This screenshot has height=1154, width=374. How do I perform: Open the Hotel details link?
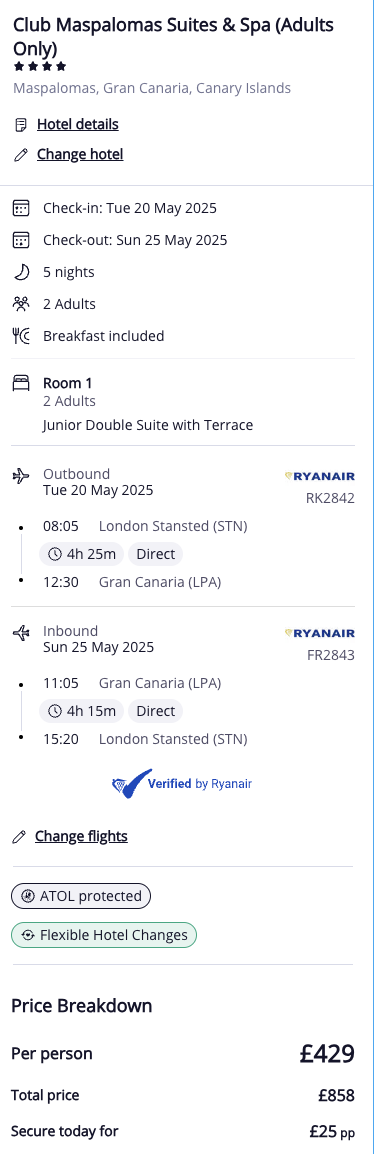point(77,124)
